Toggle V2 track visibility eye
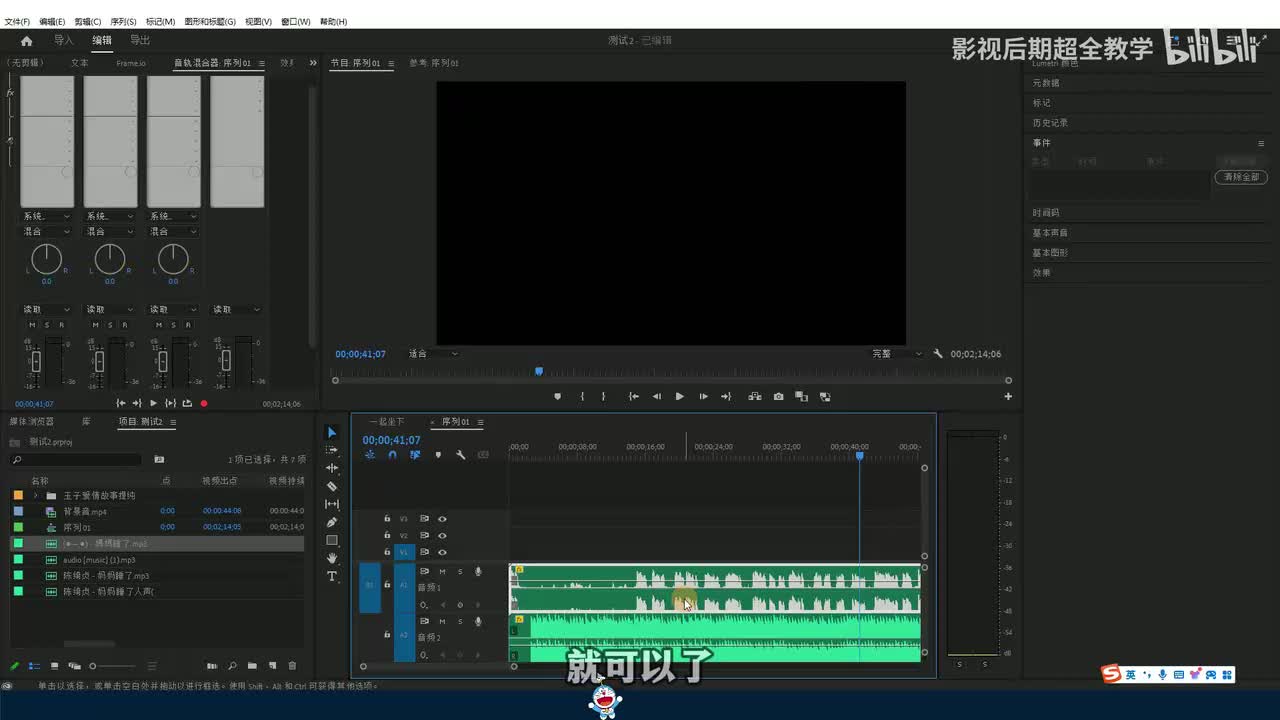 (x=442, y=535)
